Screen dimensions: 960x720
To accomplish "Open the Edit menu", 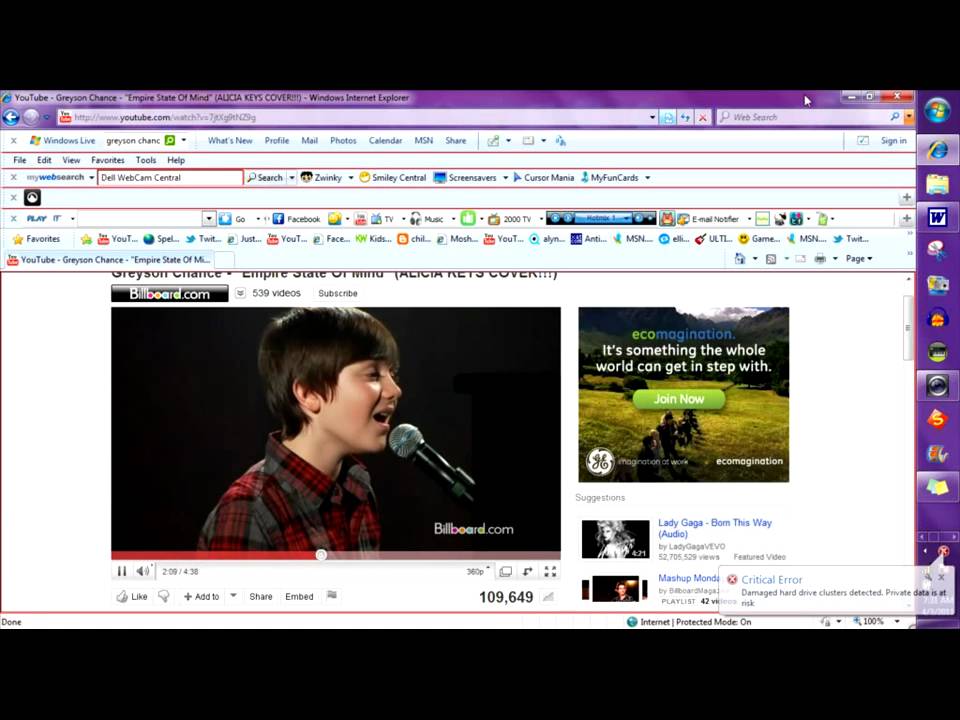I will pyautogui.click(x=44, y=160).
